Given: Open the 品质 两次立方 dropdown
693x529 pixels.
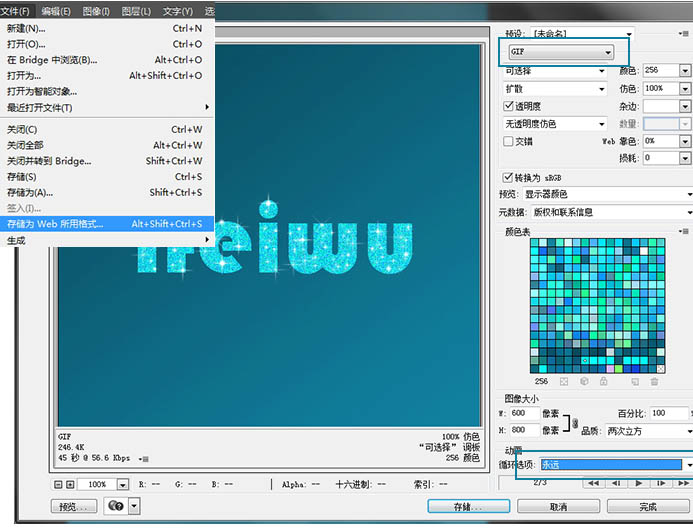Looking at the screenshot, I should pos(649,431).
